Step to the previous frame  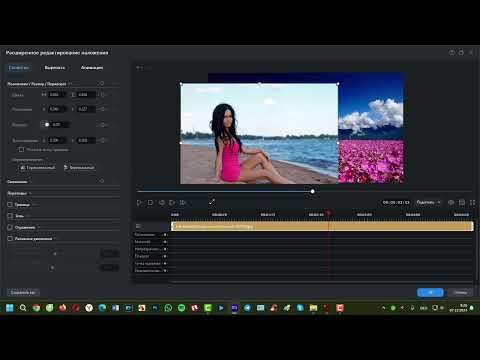162,203
